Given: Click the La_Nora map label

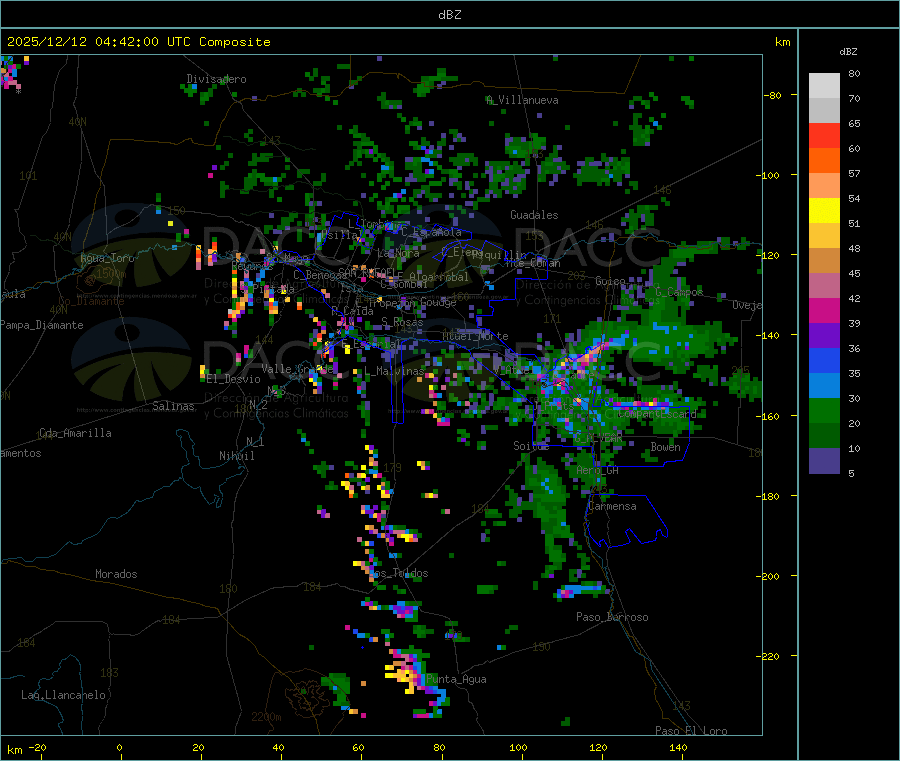Looking at the screenshot, I should pyautogui.click(x=398, y=253).
